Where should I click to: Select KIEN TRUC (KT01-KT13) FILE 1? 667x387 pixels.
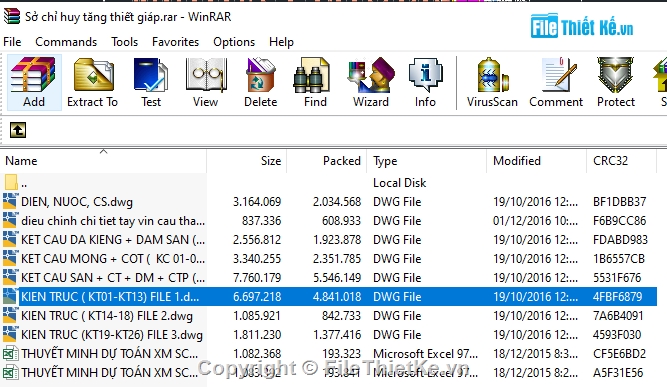coord(110,296)
